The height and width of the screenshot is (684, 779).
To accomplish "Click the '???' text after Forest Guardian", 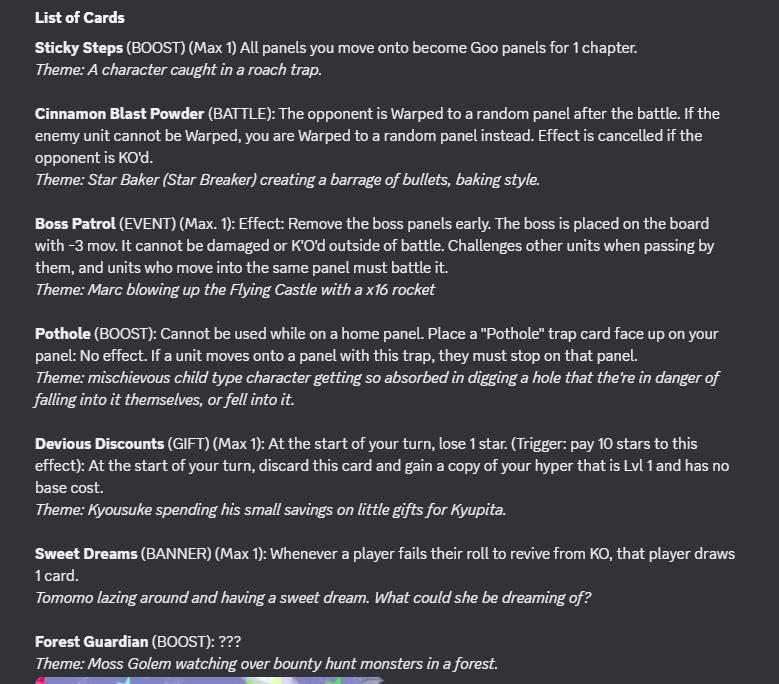I will pos(230,641).
